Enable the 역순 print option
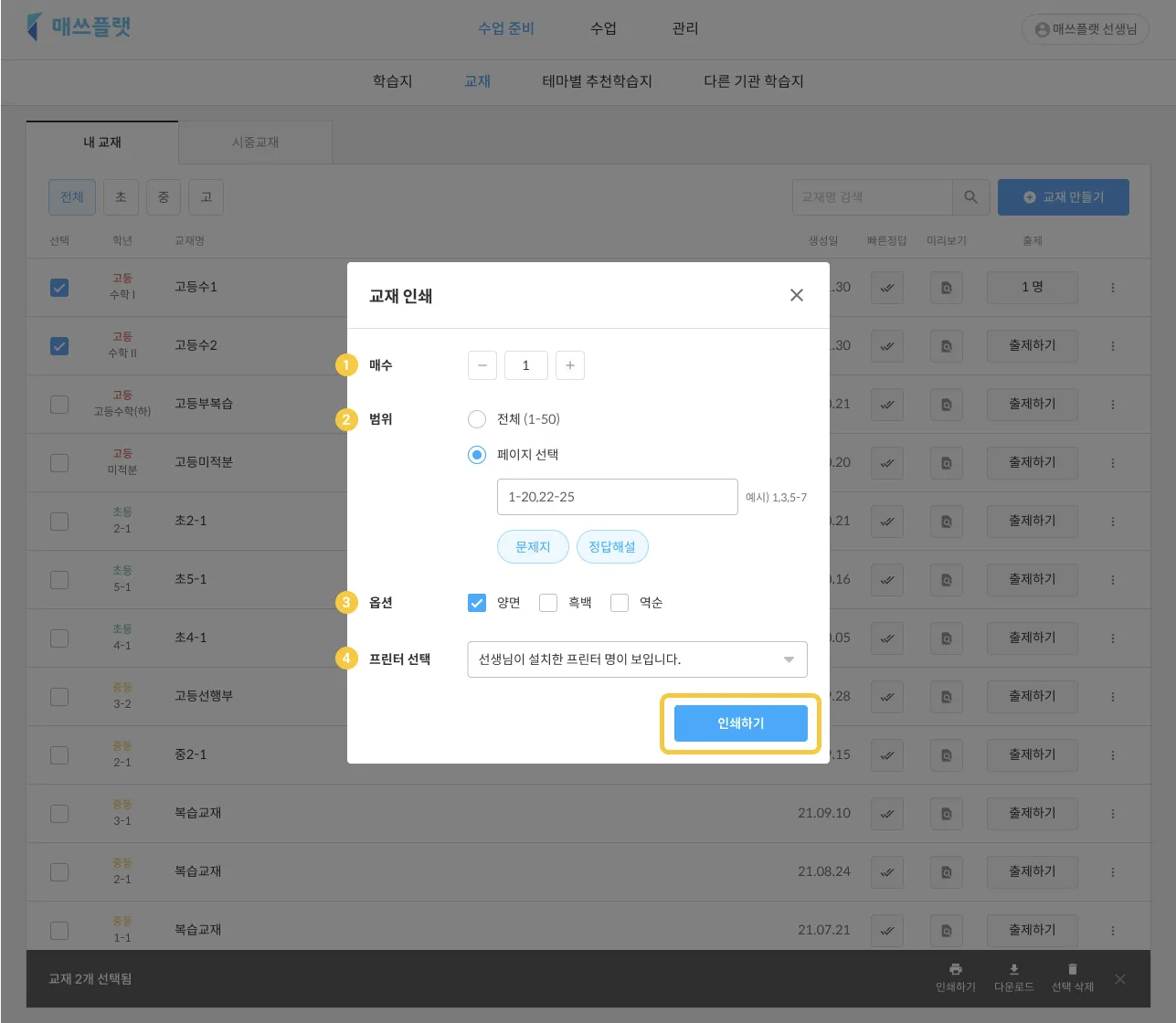Screen dimensions: 1176x1023 pos(620,603)
